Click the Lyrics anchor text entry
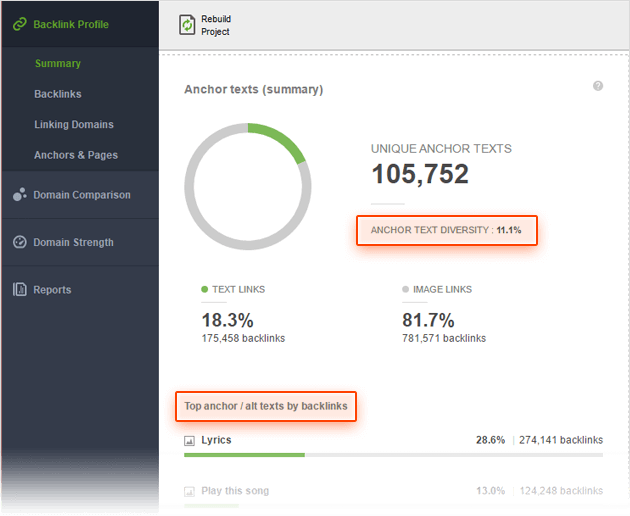Screen dimensions: 630x516 (x=216, y=440)
